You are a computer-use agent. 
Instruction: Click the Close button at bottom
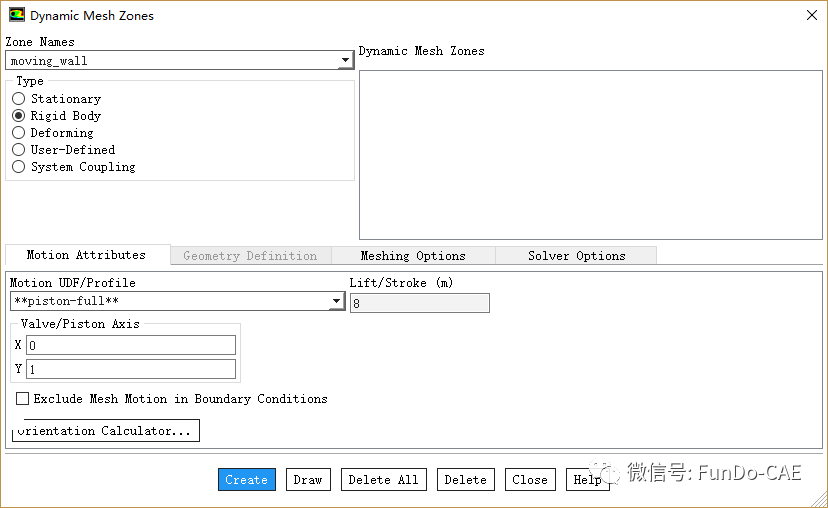(530, 479)
